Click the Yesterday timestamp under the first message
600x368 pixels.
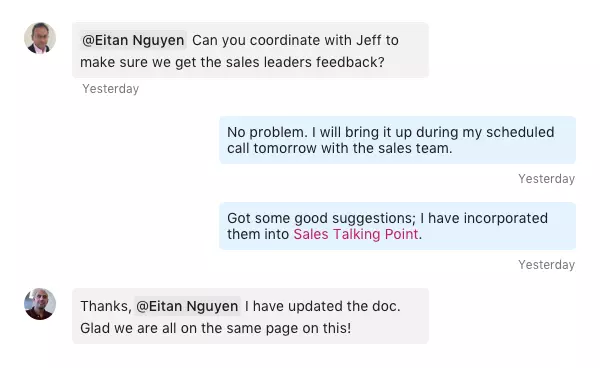111,89
